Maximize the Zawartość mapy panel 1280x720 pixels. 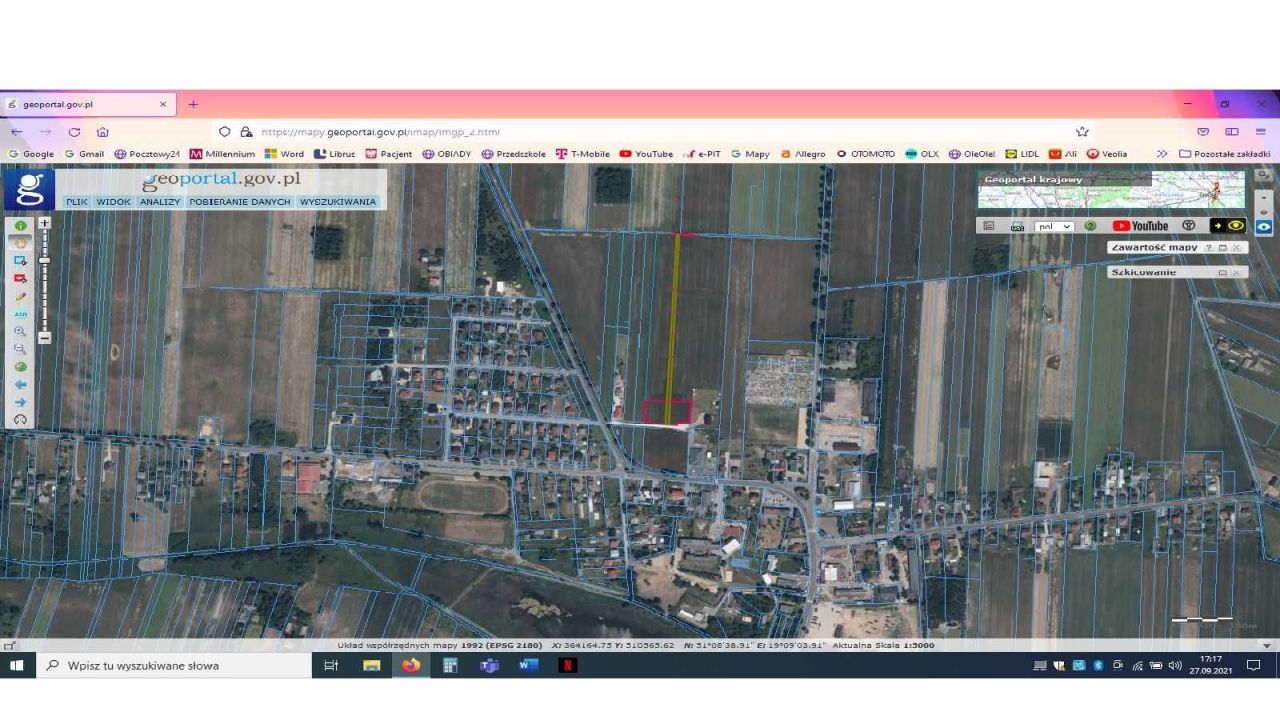pos(1222,247)
